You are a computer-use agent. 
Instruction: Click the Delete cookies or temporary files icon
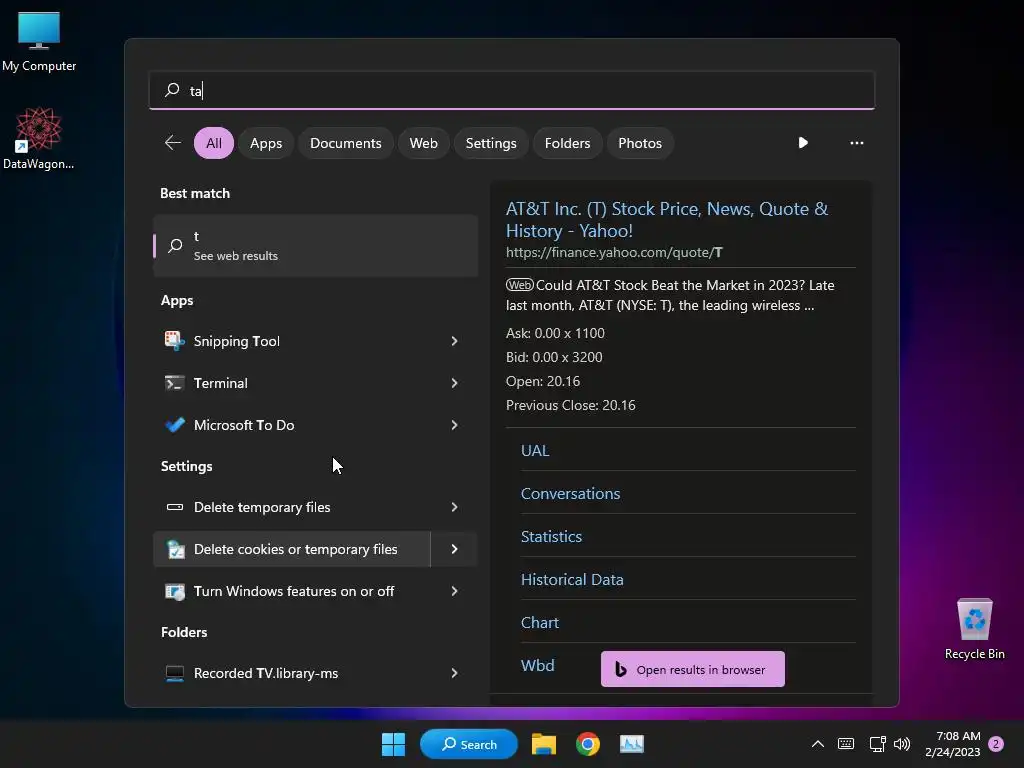click(175, 549)
